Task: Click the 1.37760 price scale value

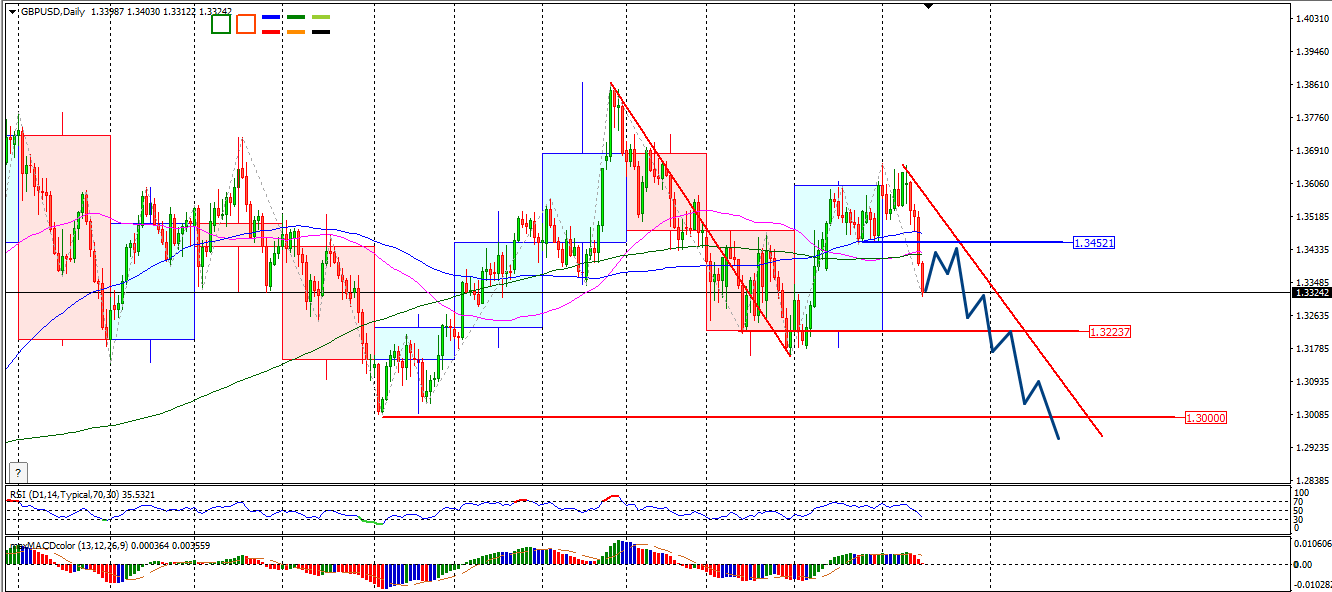Action: (x=1311, y=118)
